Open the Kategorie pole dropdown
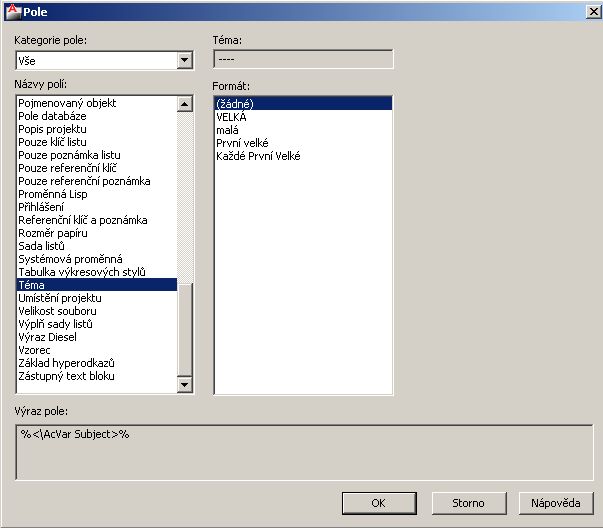This screenshot has height=528, width=603. [x=184, y=60]
